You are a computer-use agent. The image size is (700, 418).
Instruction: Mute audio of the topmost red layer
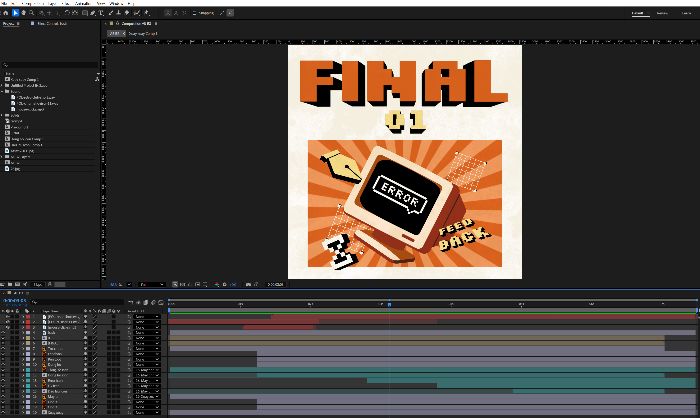coord(8,317)
